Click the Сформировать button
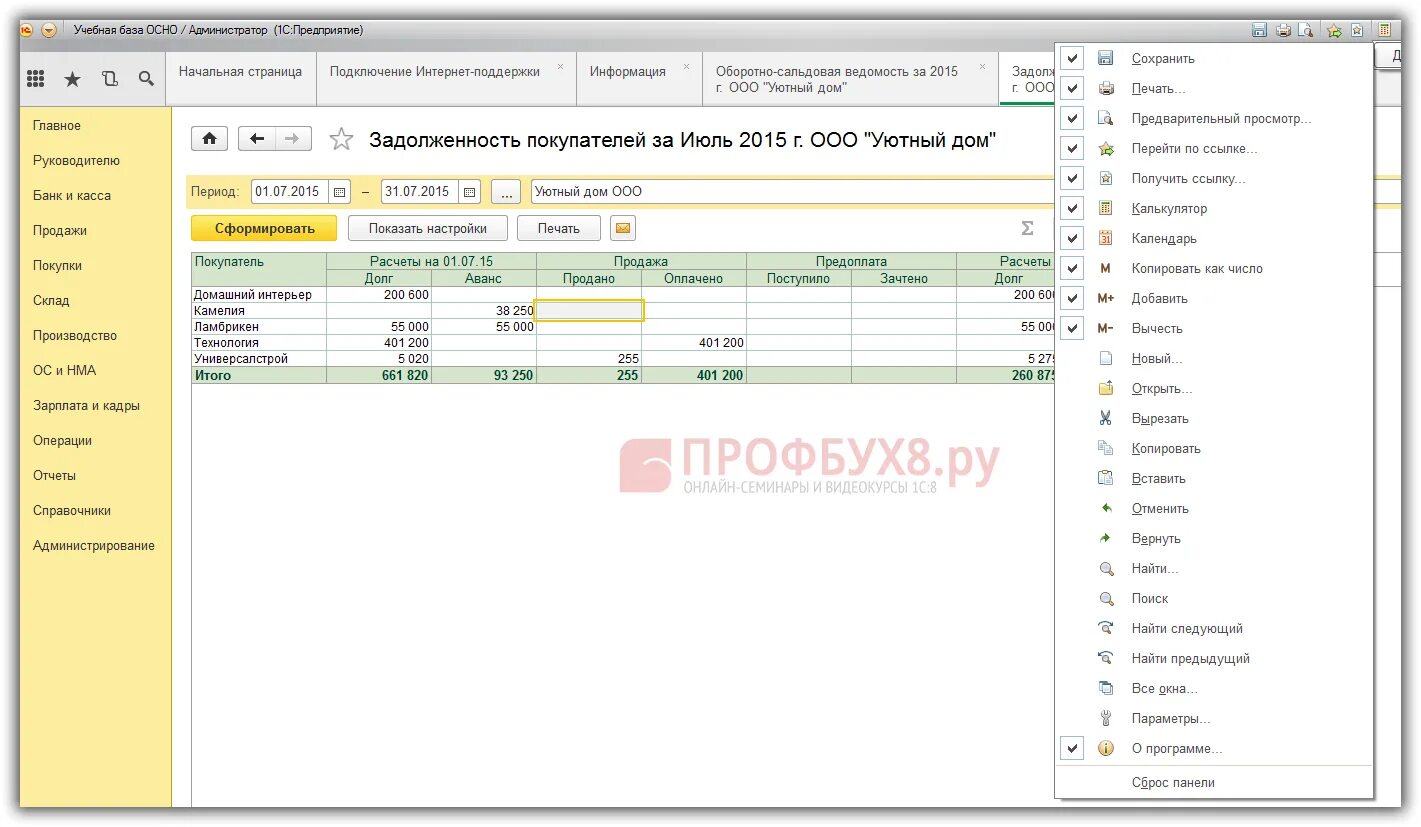Viewport: 1421px width, 827px height. tap(264, 228)
